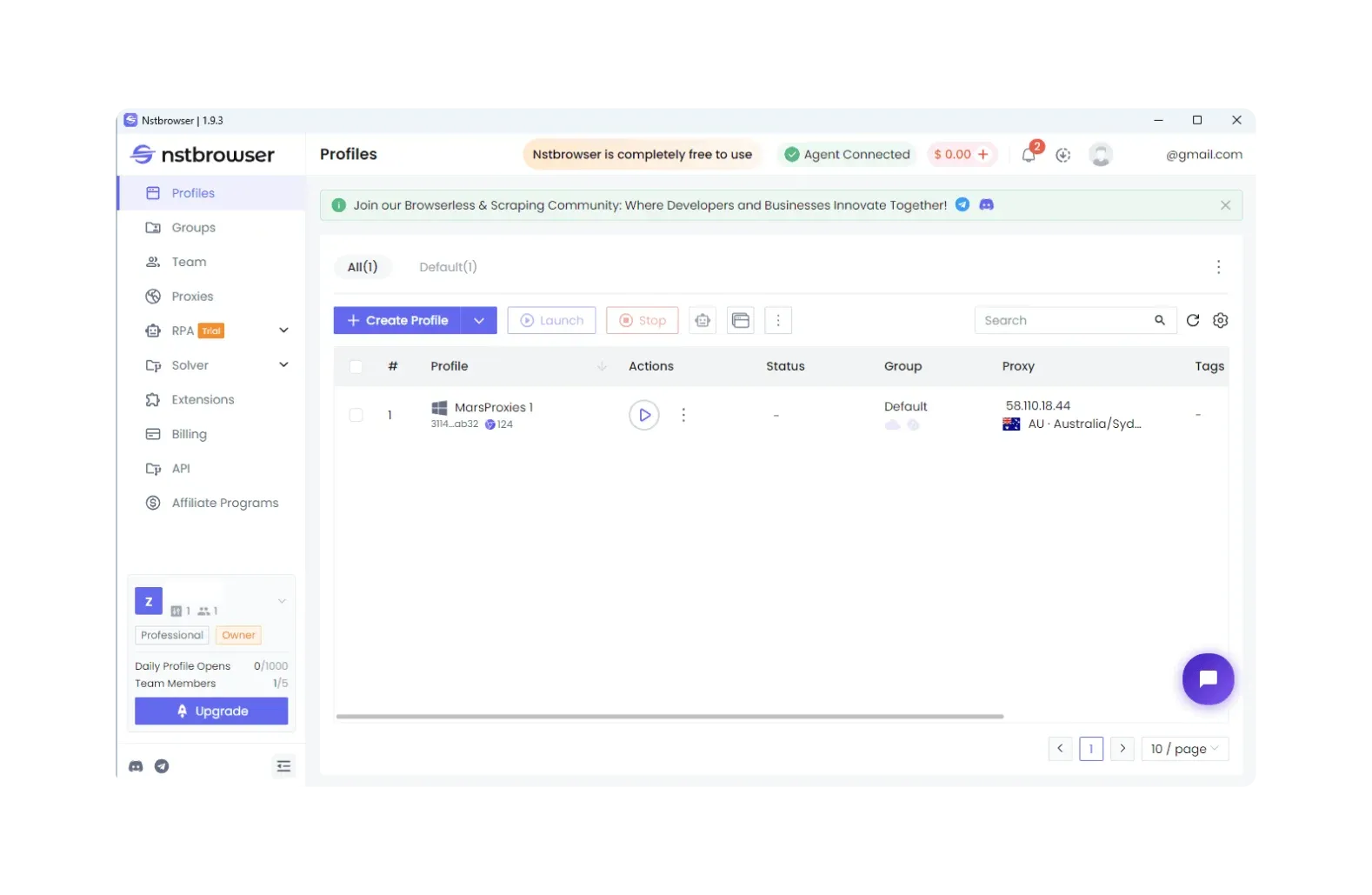This screenshot has height=895, width=1372.
Task: Open the Telegram link in the banner
Action: (962, 204)
